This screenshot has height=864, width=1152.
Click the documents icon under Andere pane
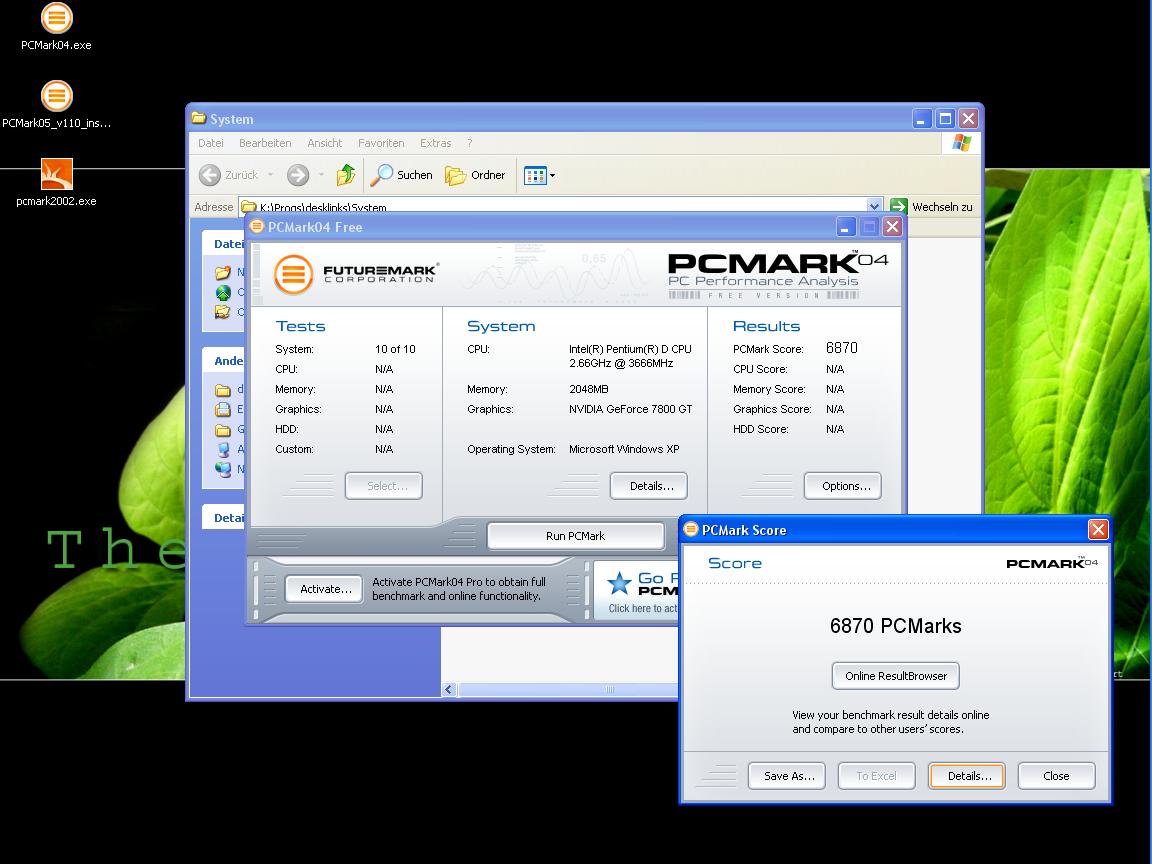click(223, 409)
